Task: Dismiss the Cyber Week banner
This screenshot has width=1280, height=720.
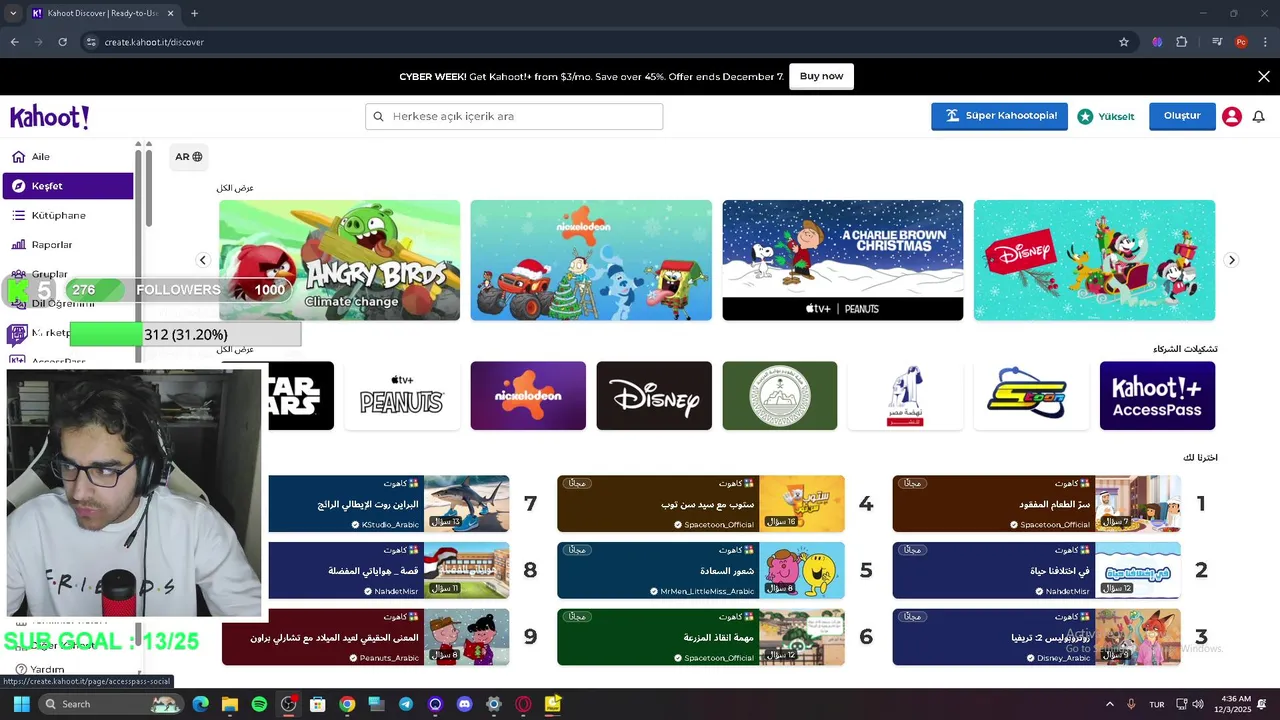Action: (1264, 76)
